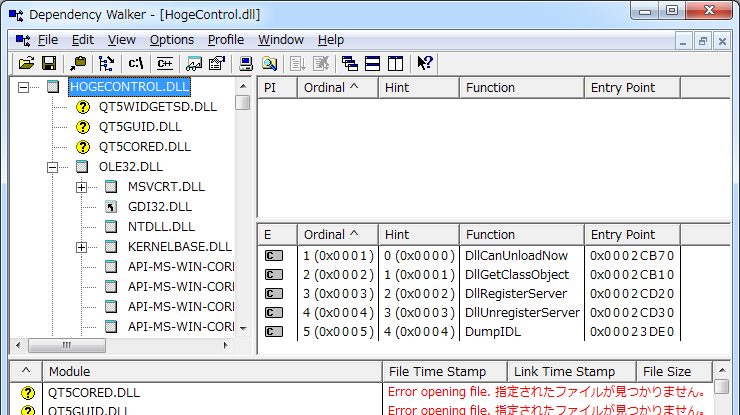The image size is (740, 415).
Task: Open a file with the toolbar folder icon
Action: [x=26, y=63]
